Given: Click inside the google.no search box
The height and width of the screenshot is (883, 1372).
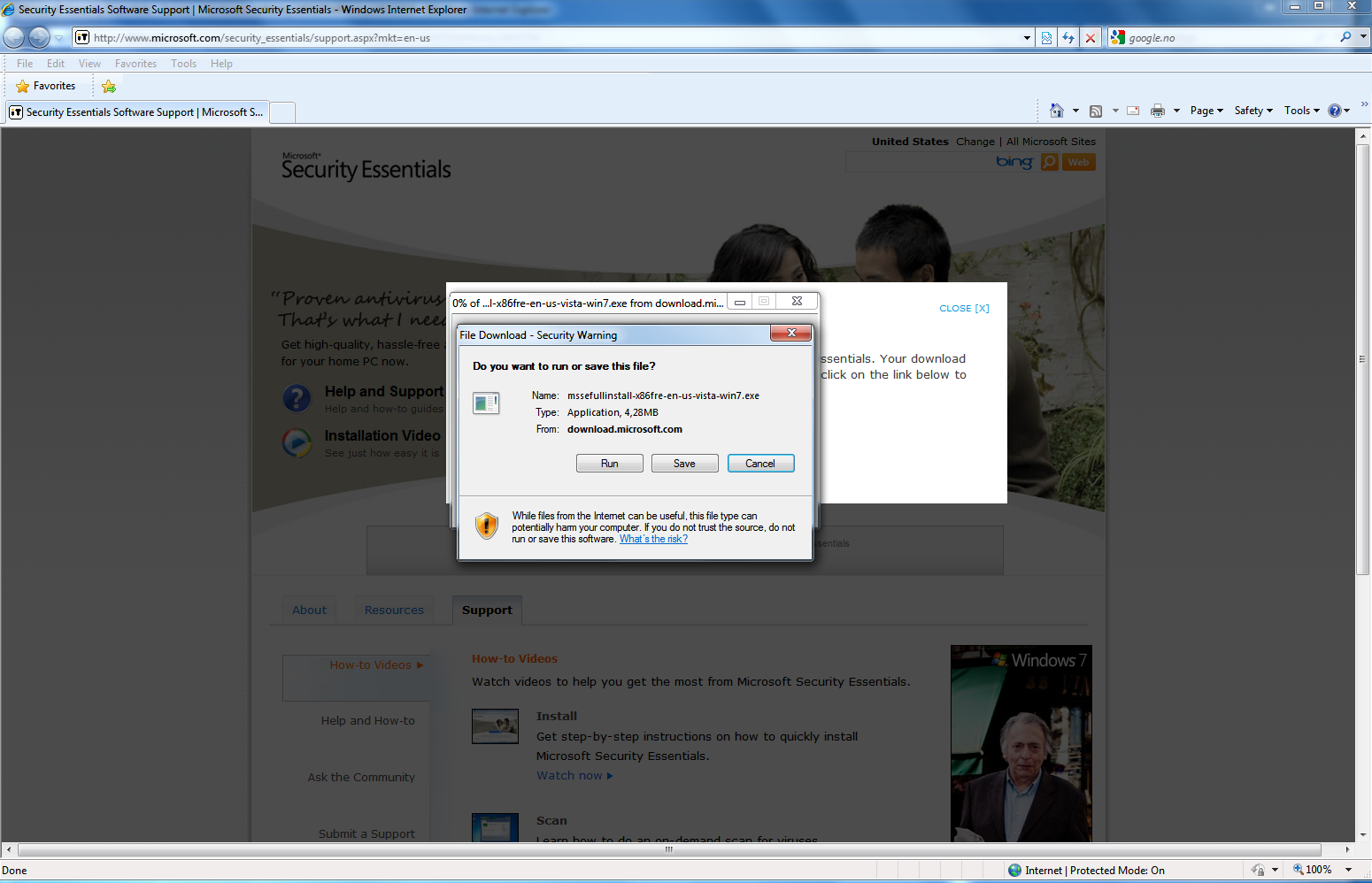Looking at the screenshot, I should pyautogui.click(x=1230, y=38).
